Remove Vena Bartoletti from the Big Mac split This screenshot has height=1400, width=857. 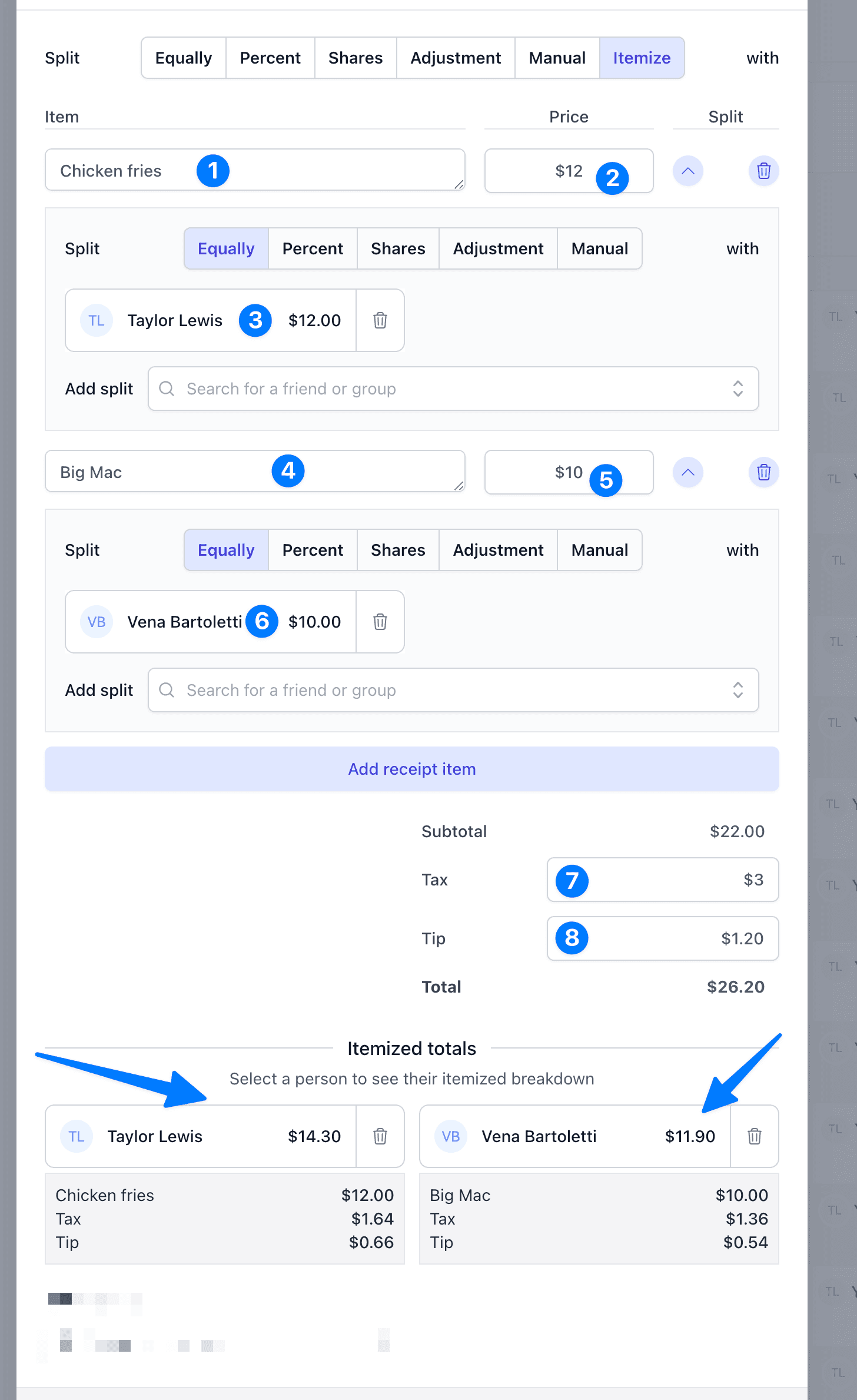[x=380, y=622]
